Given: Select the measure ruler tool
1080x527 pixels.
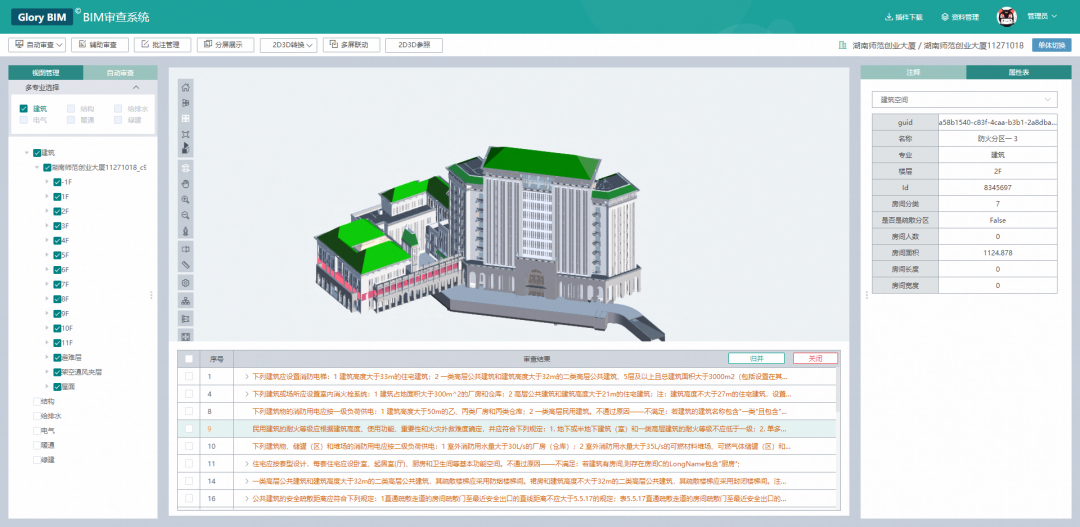Looking at the screenshot, I should (186, 264).
